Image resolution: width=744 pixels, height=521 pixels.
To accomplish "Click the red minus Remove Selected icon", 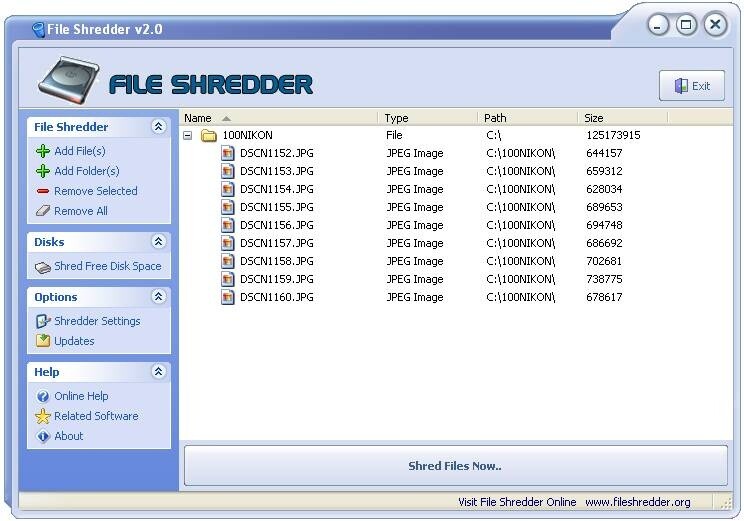I will point(43,191).
